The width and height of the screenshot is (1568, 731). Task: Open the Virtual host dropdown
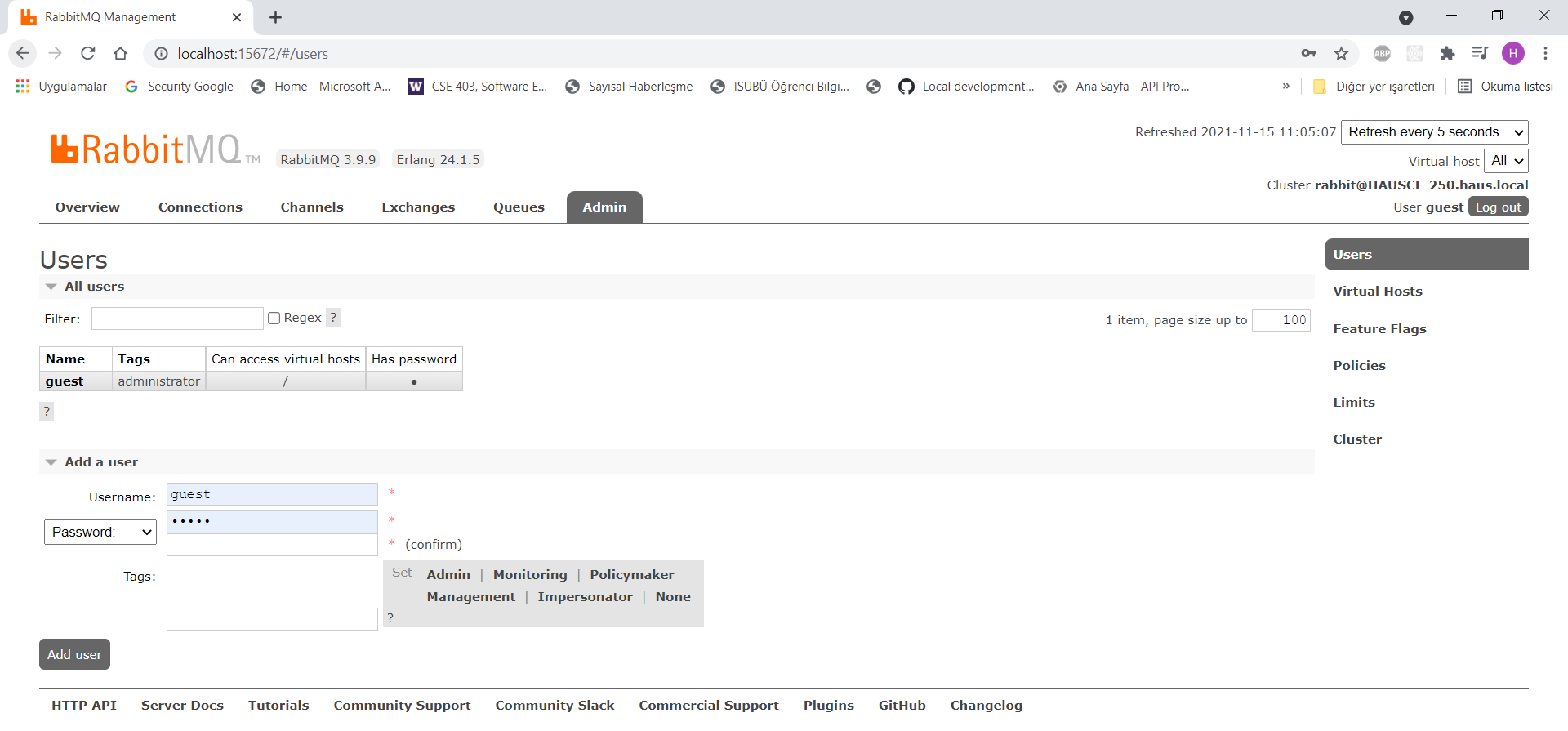[1505, 161]
